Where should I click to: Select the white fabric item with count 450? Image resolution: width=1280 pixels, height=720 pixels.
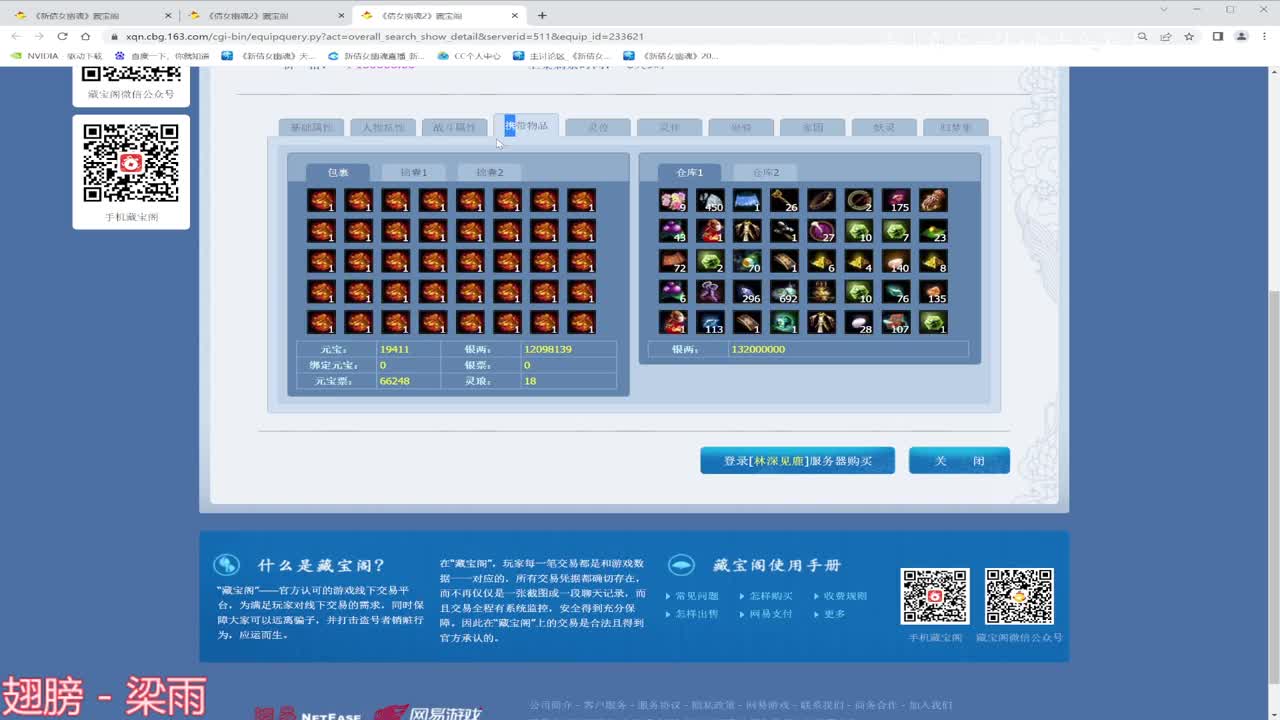click(x=709, y=199)
